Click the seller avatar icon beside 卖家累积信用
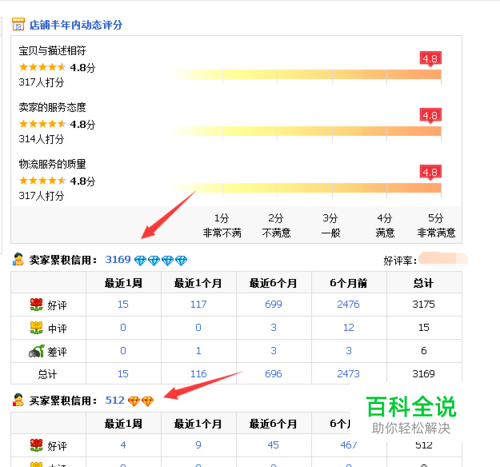500x467 pixels. coord(18,259)
